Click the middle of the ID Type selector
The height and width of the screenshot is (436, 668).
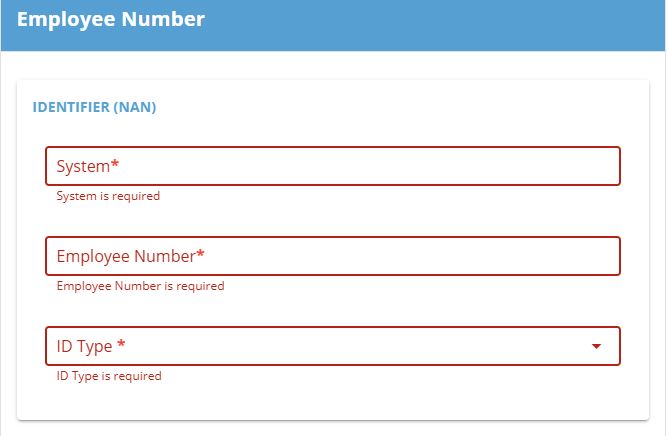pos(333,346)
